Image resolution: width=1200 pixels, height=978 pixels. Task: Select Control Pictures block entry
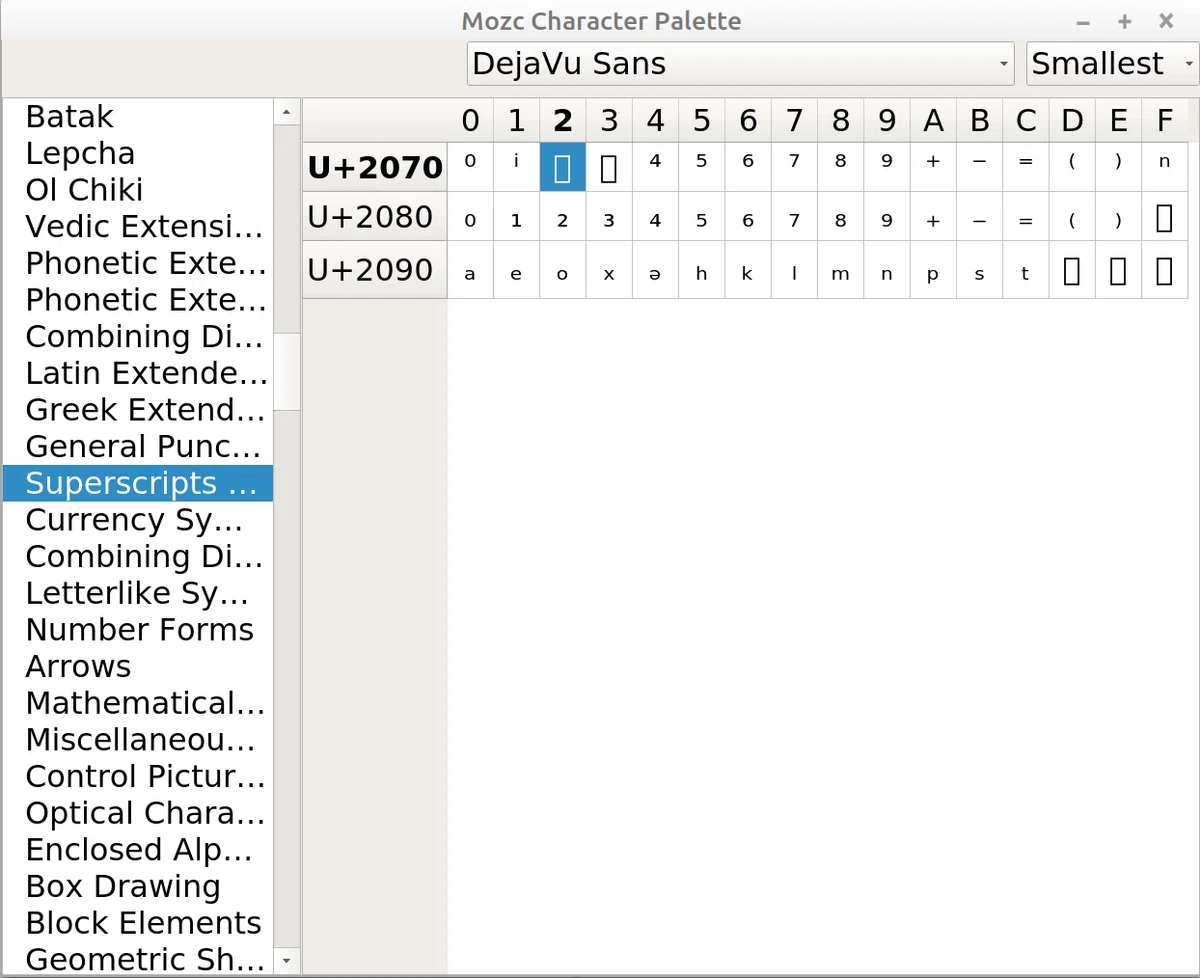(x=138, y=776)
